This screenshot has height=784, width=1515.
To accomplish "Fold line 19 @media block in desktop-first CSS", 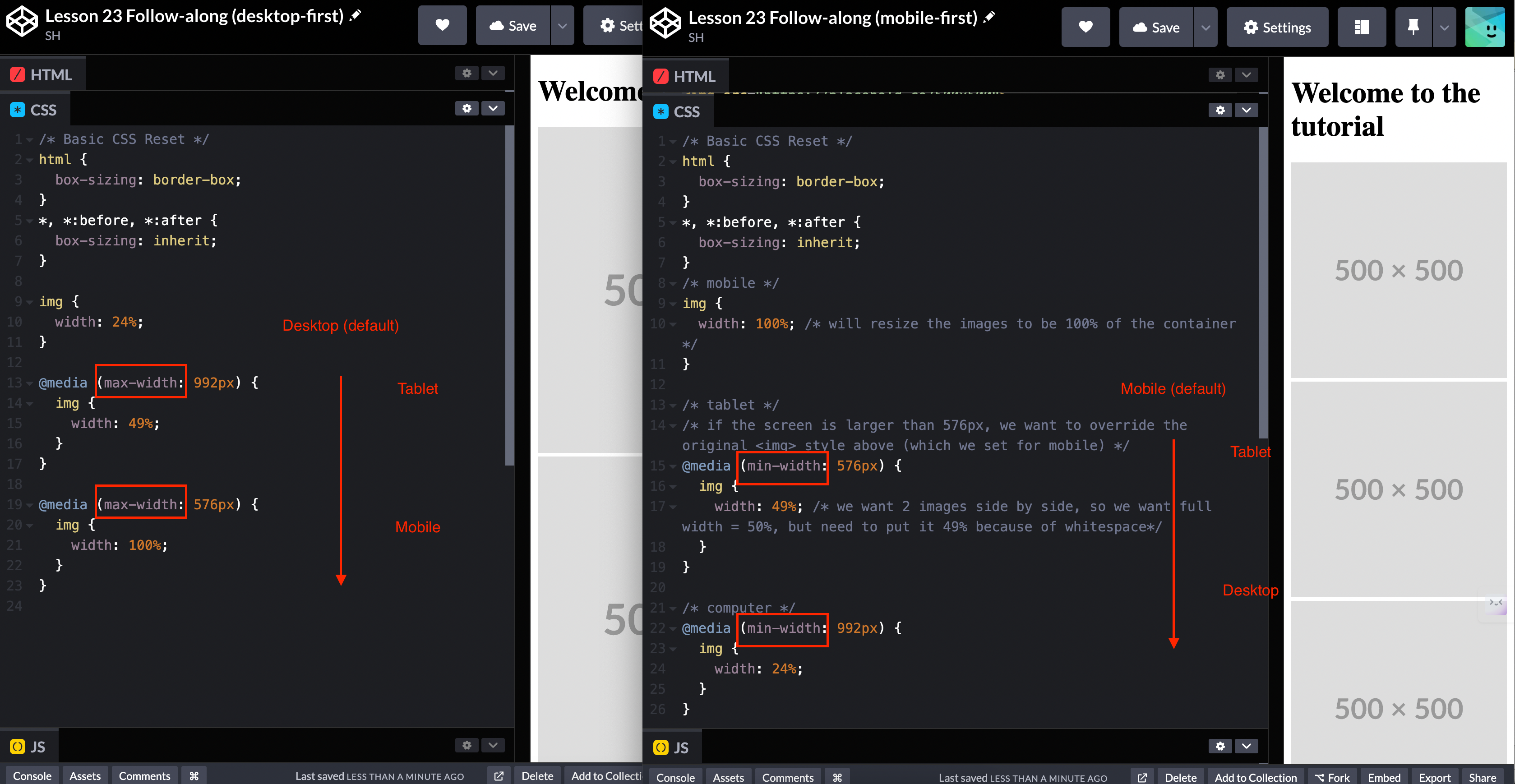I will (29, 505).
